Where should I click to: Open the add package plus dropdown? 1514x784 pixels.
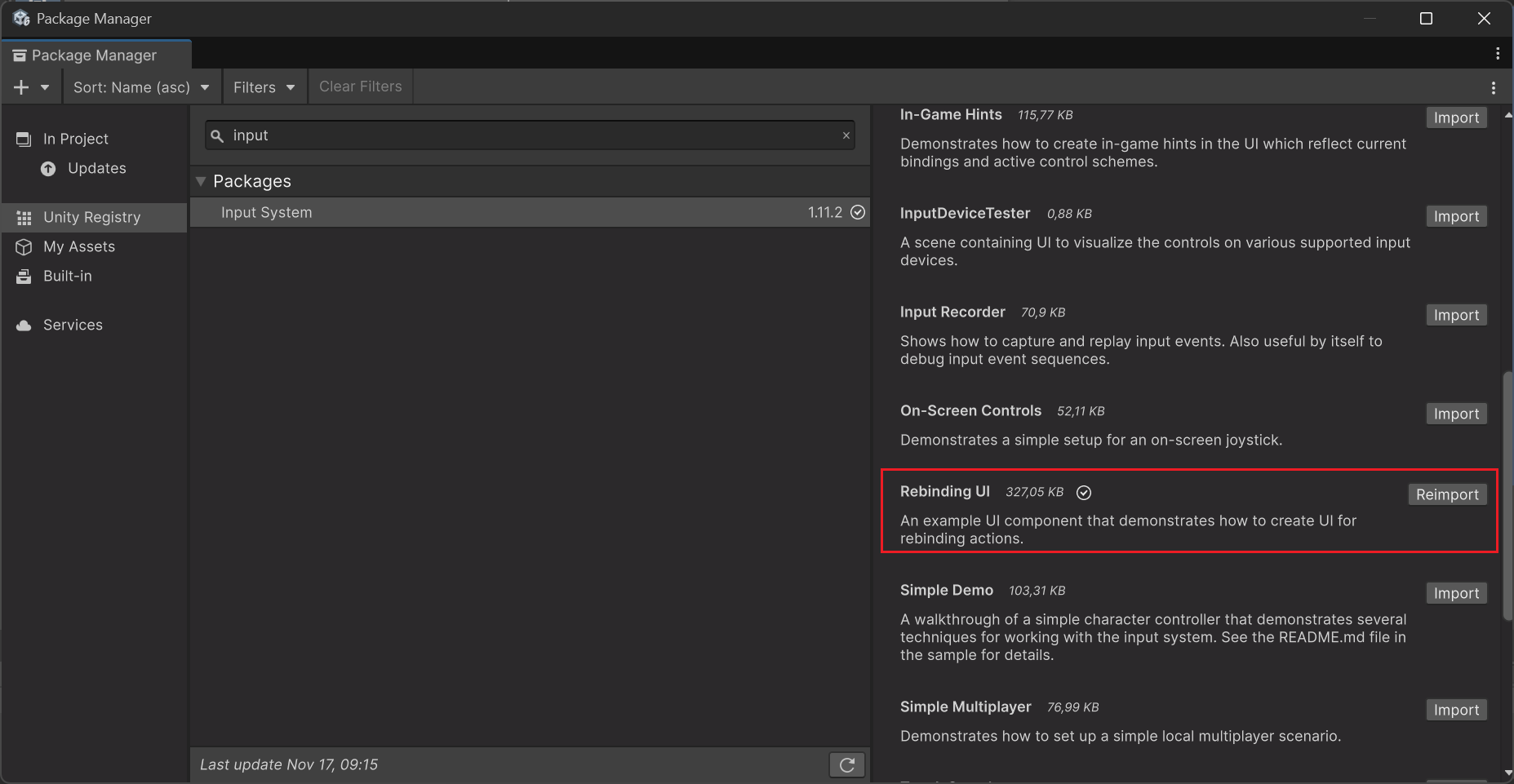(x=32, y=86)
